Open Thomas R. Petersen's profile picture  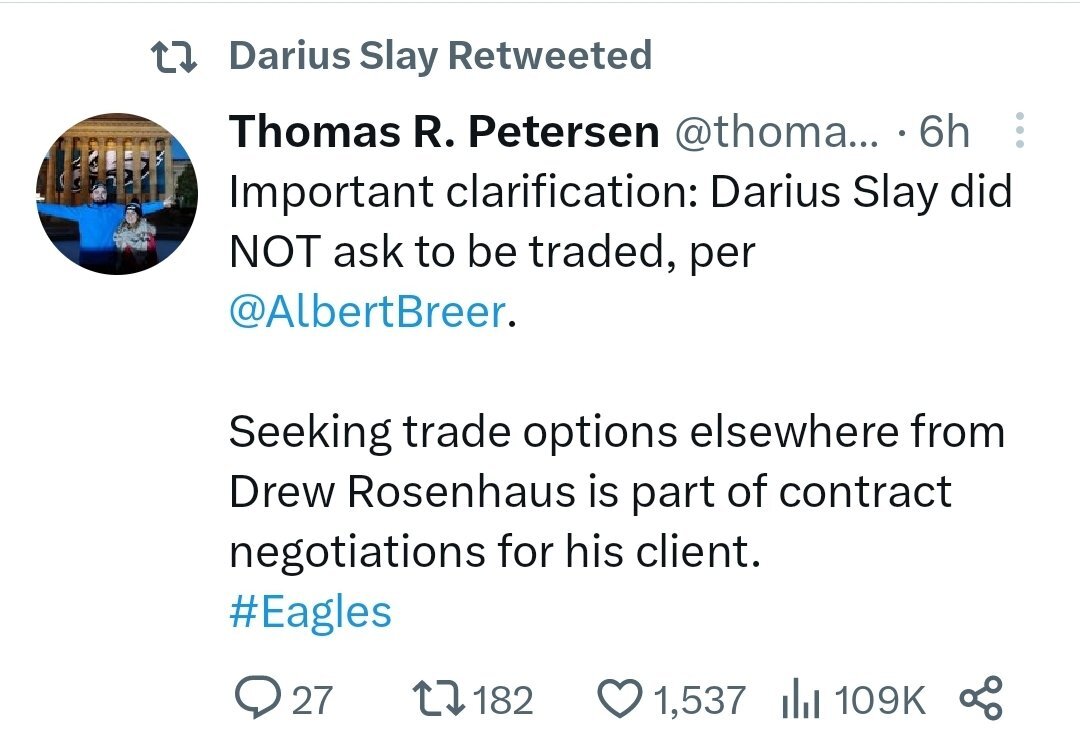(116, 194)
